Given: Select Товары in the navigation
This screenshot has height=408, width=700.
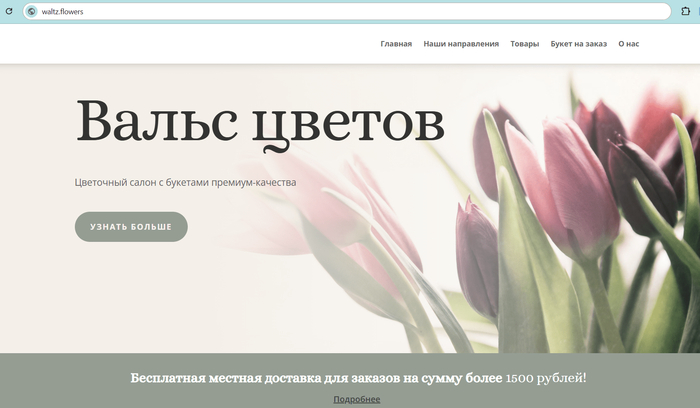Looking at the screenshot, I should click(524, 44).
